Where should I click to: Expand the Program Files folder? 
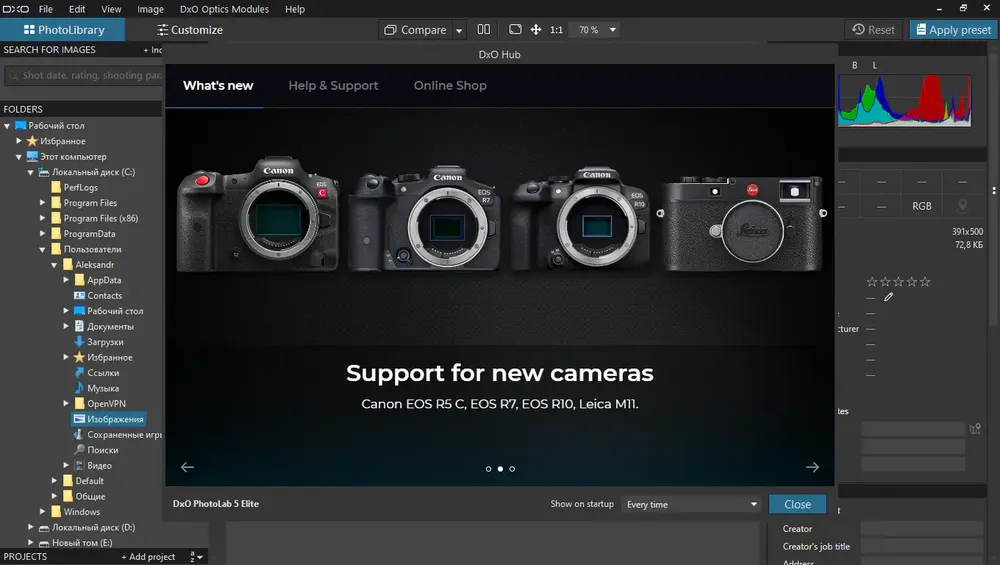[43, 203]
